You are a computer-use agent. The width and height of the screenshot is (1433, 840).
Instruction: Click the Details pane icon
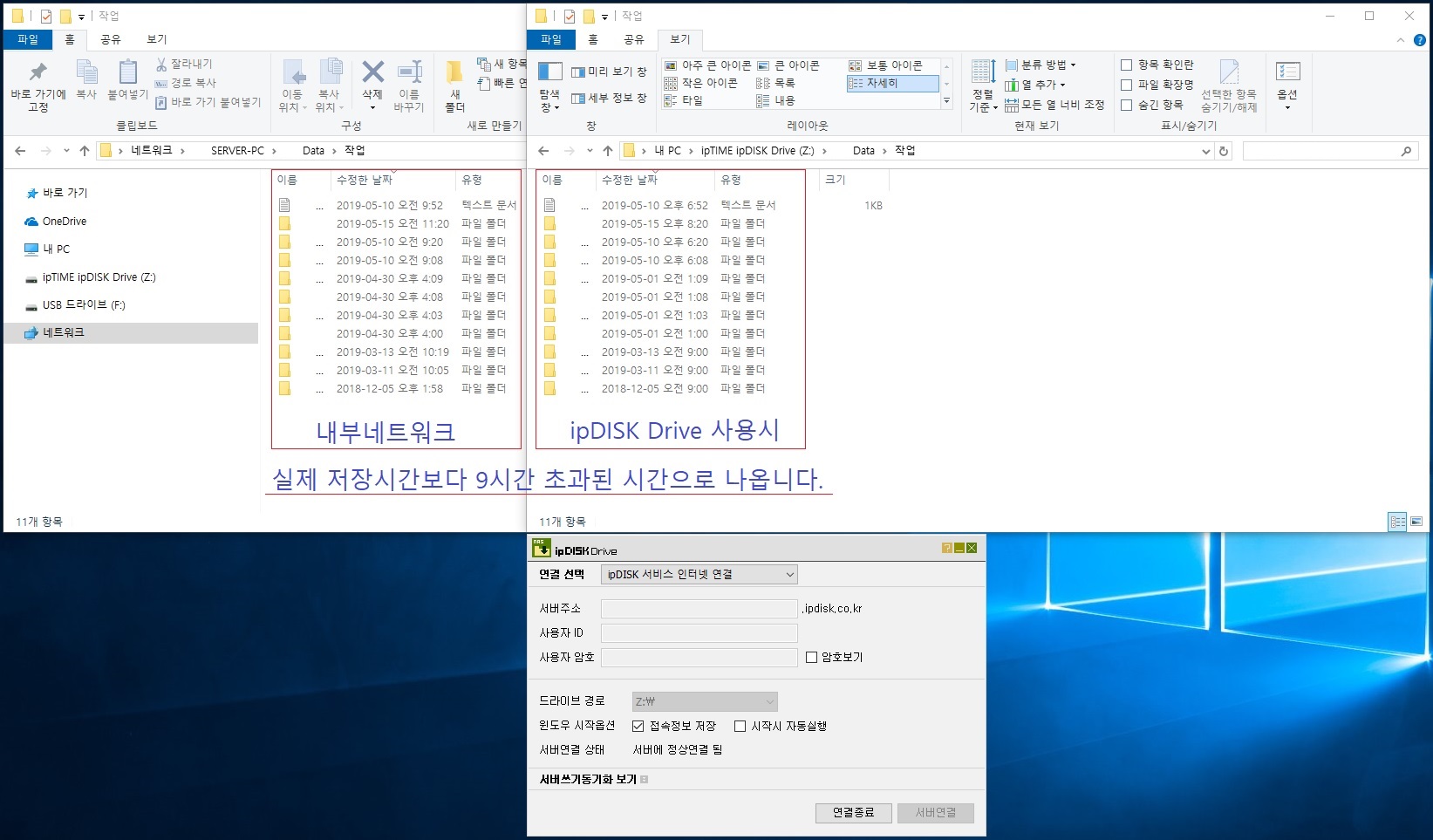tap(577, 99)
